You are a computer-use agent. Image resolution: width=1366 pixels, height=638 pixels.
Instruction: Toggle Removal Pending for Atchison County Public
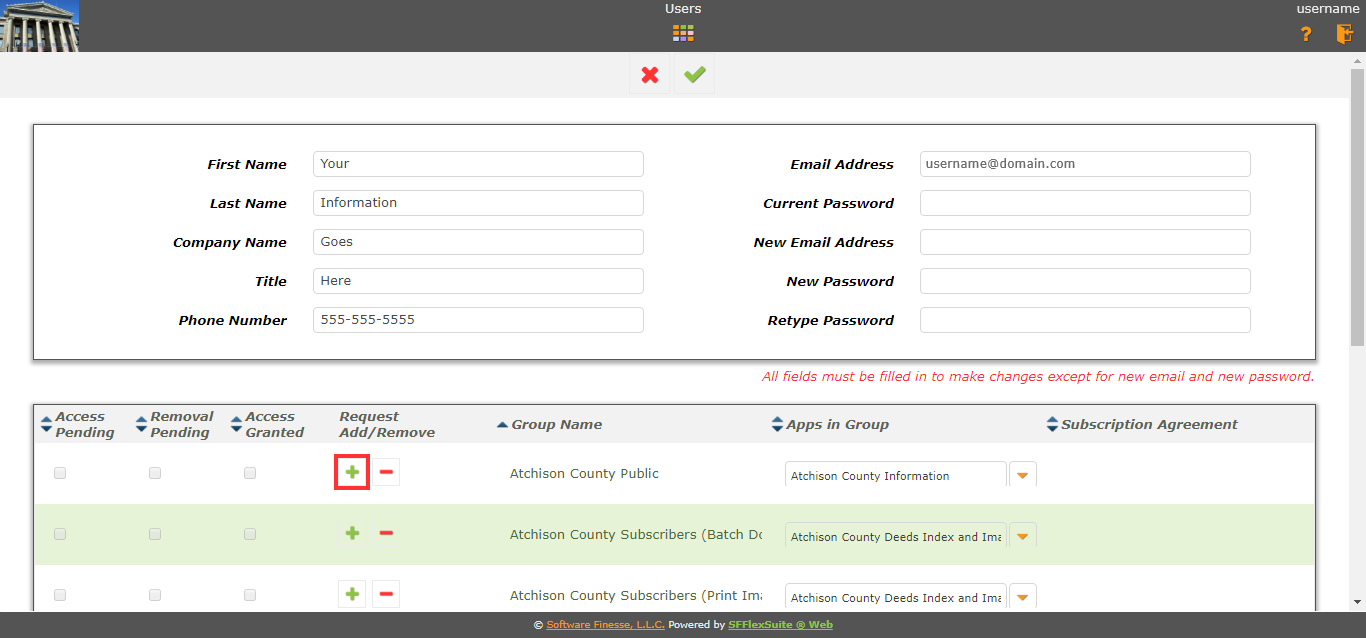click(155, 473)
